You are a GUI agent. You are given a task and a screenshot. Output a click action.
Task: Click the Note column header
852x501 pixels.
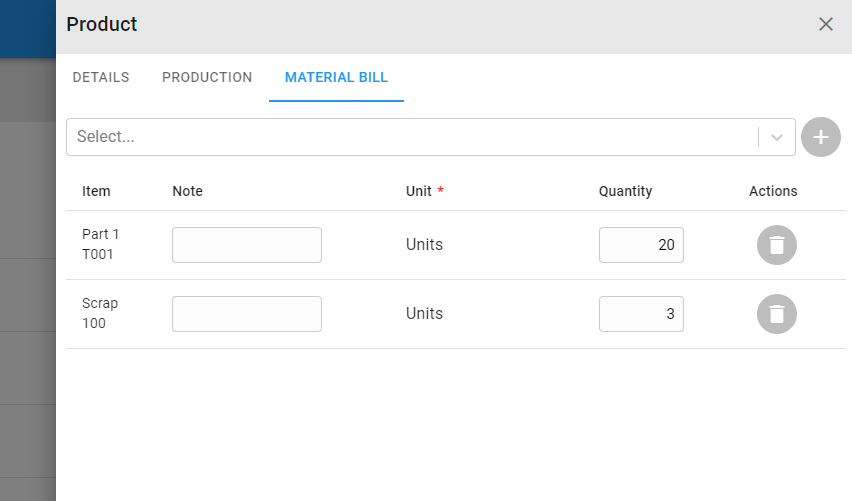pyautogui.click(x=187, y=191)
